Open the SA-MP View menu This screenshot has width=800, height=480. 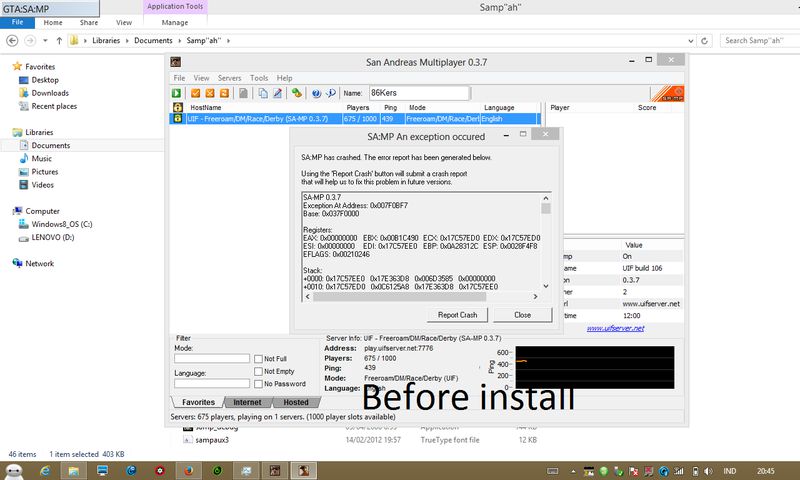[x=201, y=78]
